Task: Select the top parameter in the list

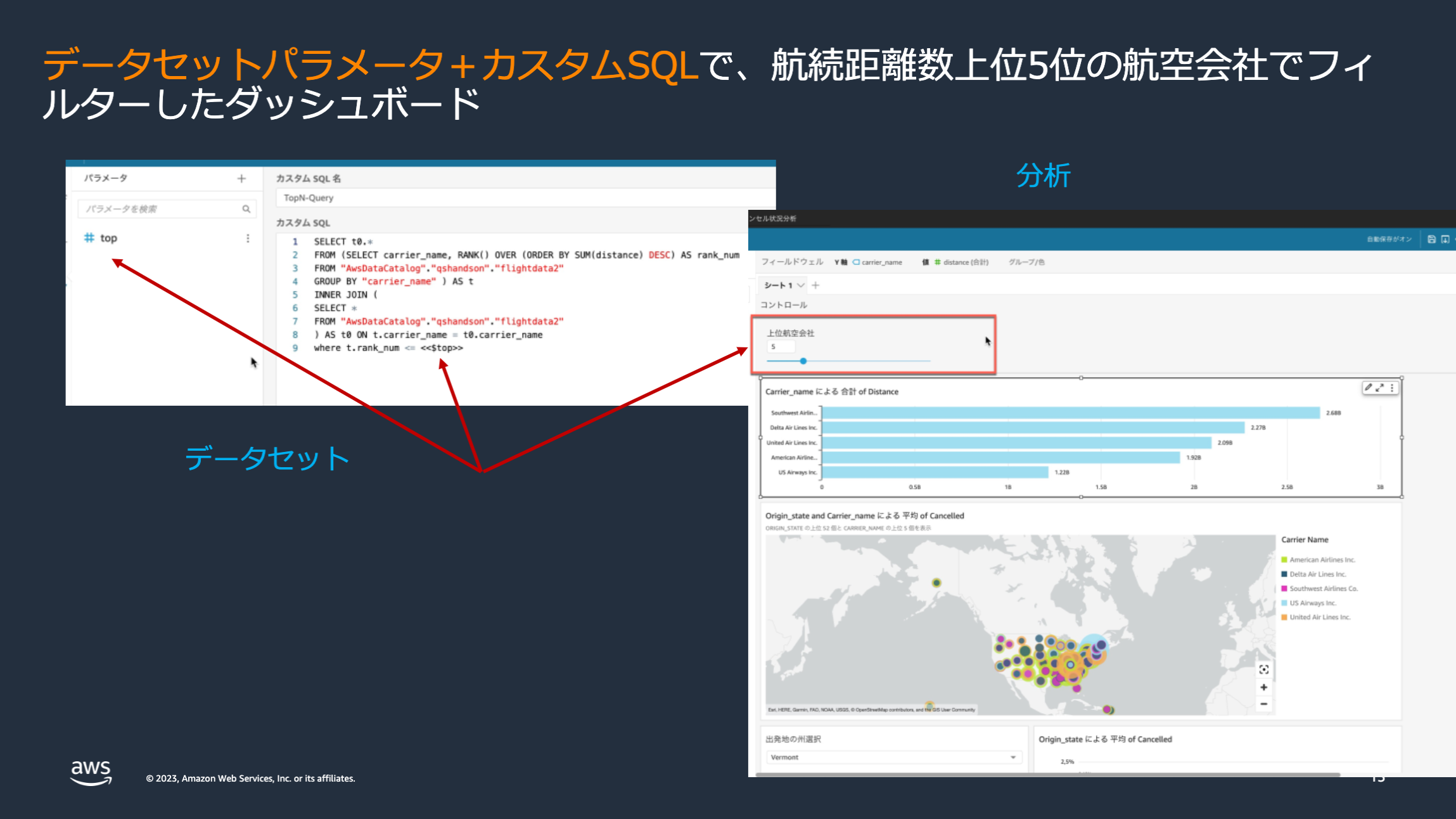Action: coord(108,238)
